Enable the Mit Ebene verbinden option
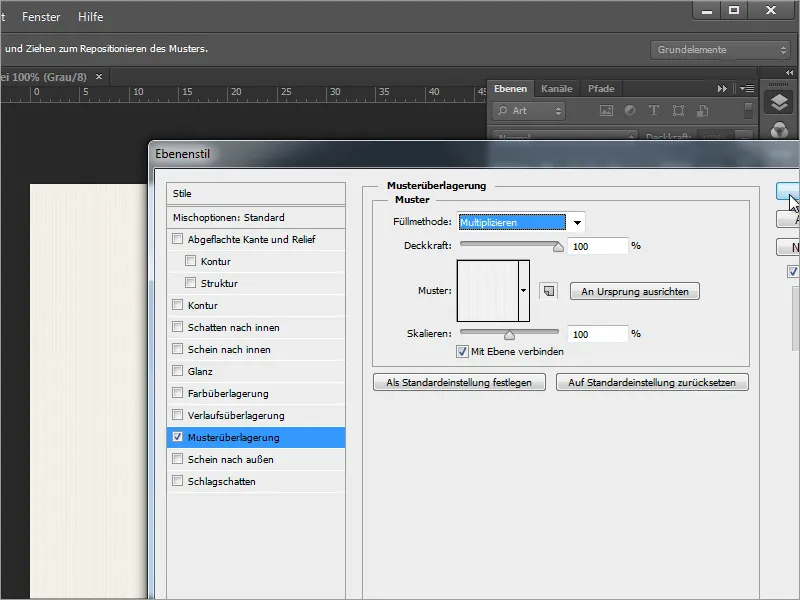Image resolution: width=800 pixels, height=600 pixels. [463, 352]
